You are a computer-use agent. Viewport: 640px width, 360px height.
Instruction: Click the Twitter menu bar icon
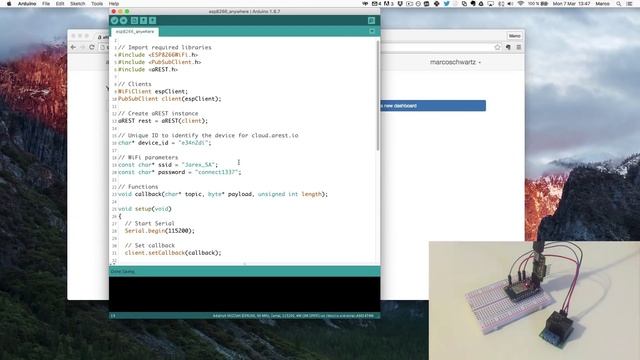click(447, 4)
